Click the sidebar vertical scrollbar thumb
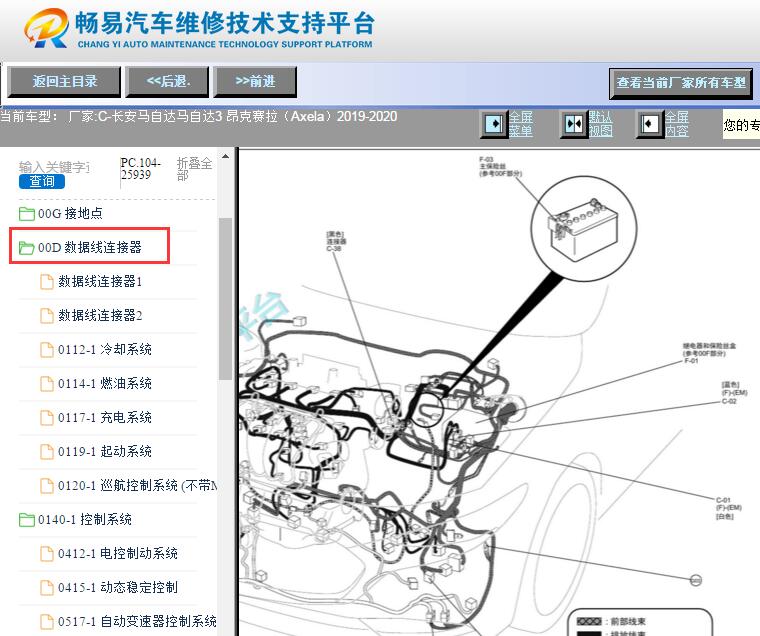This screenshot has width=760, height=636. (225, 299)
